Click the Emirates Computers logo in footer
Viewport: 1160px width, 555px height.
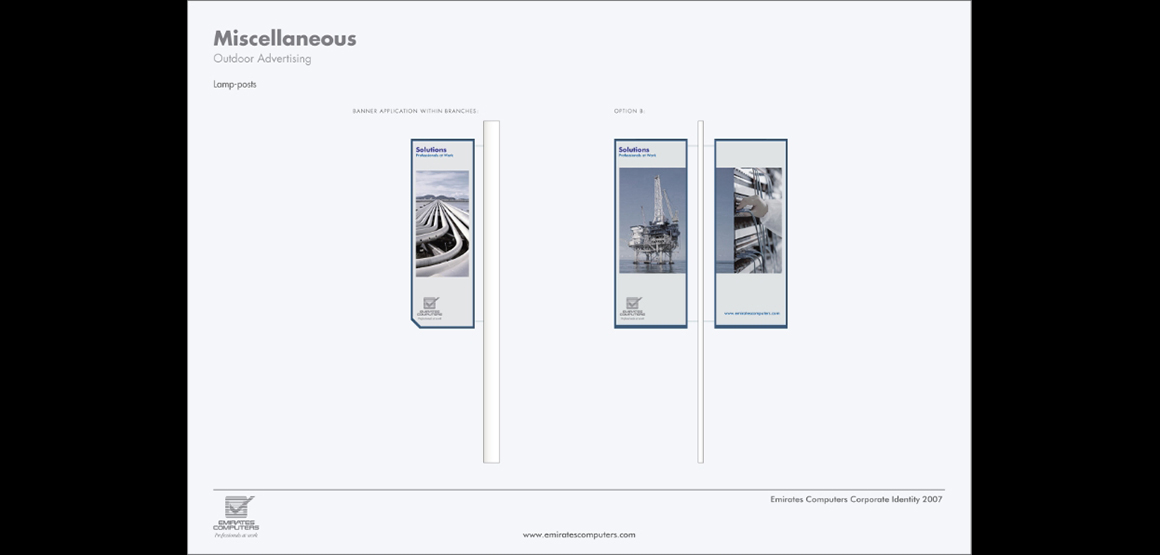click(x=236, y=512)
